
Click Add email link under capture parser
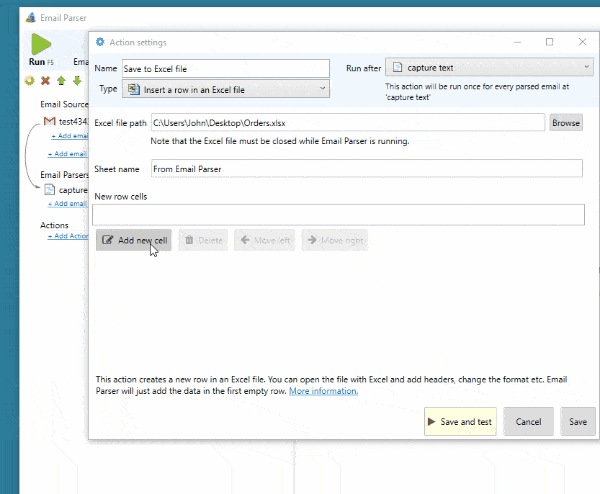point(67,204)
